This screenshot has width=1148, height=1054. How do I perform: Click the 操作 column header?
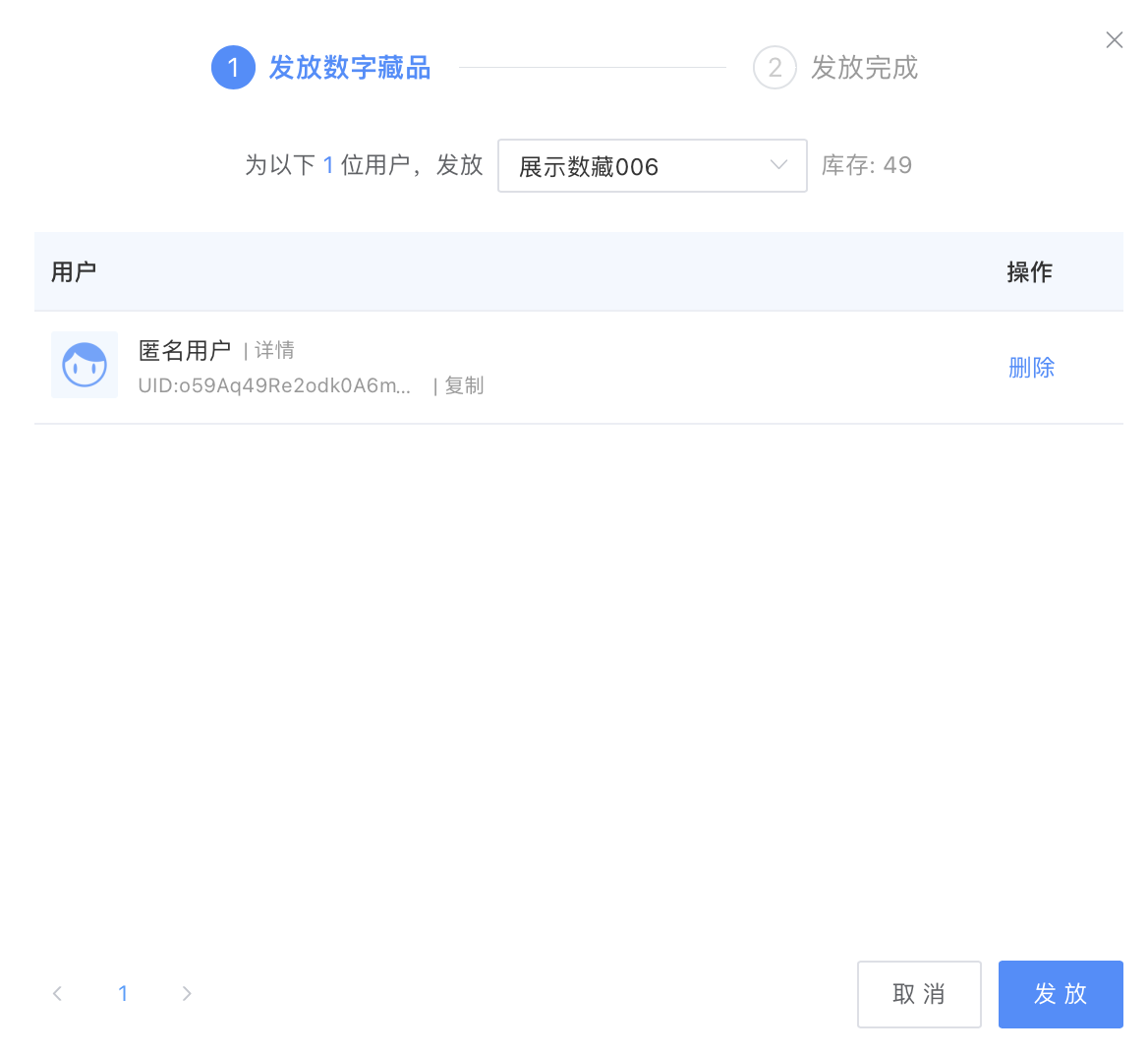tap(1029, 271)
